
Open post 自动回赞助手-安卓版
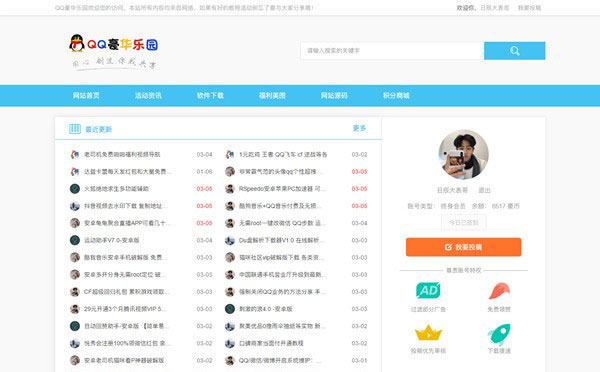tap(127, 326)
